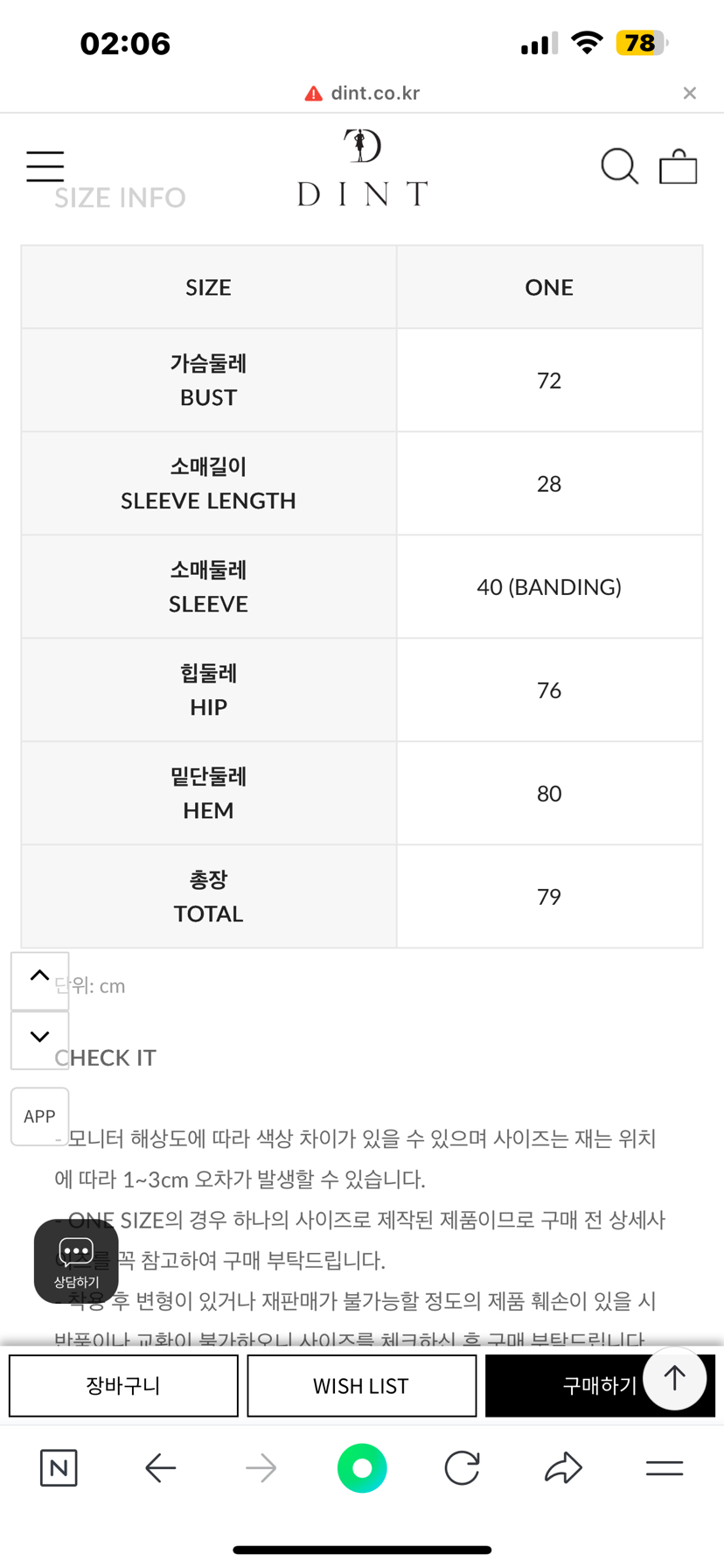Tap the search magnifier icon
The height and width of the screenshot is (1568, 724).
point(619,166)
